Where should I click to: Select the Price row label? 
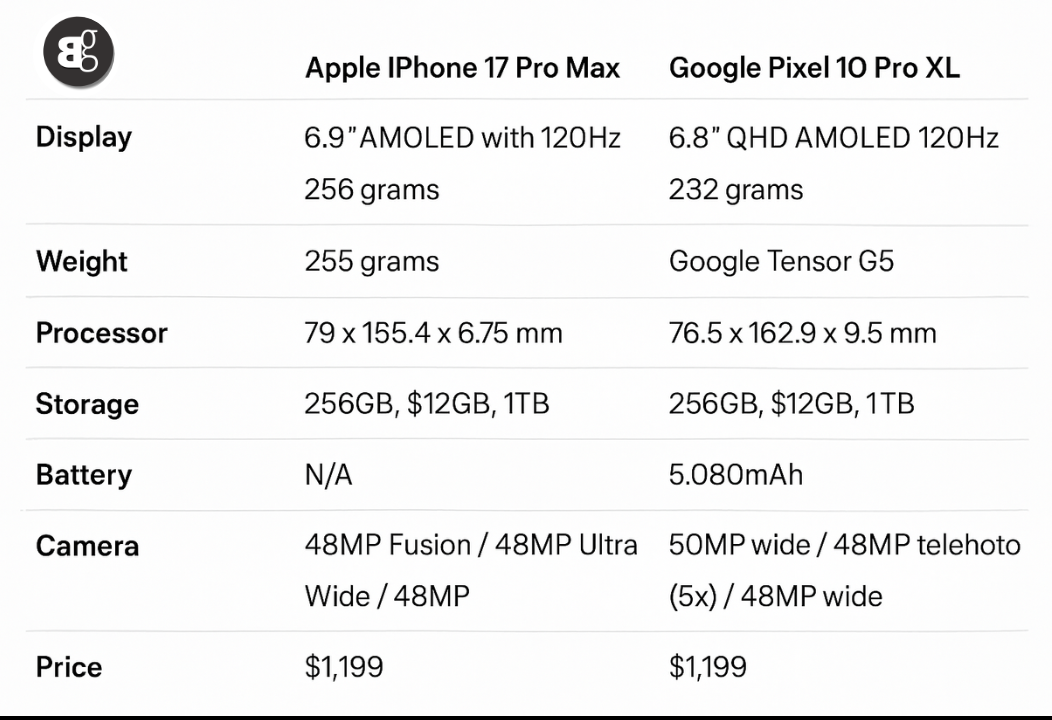pos(69,667)
